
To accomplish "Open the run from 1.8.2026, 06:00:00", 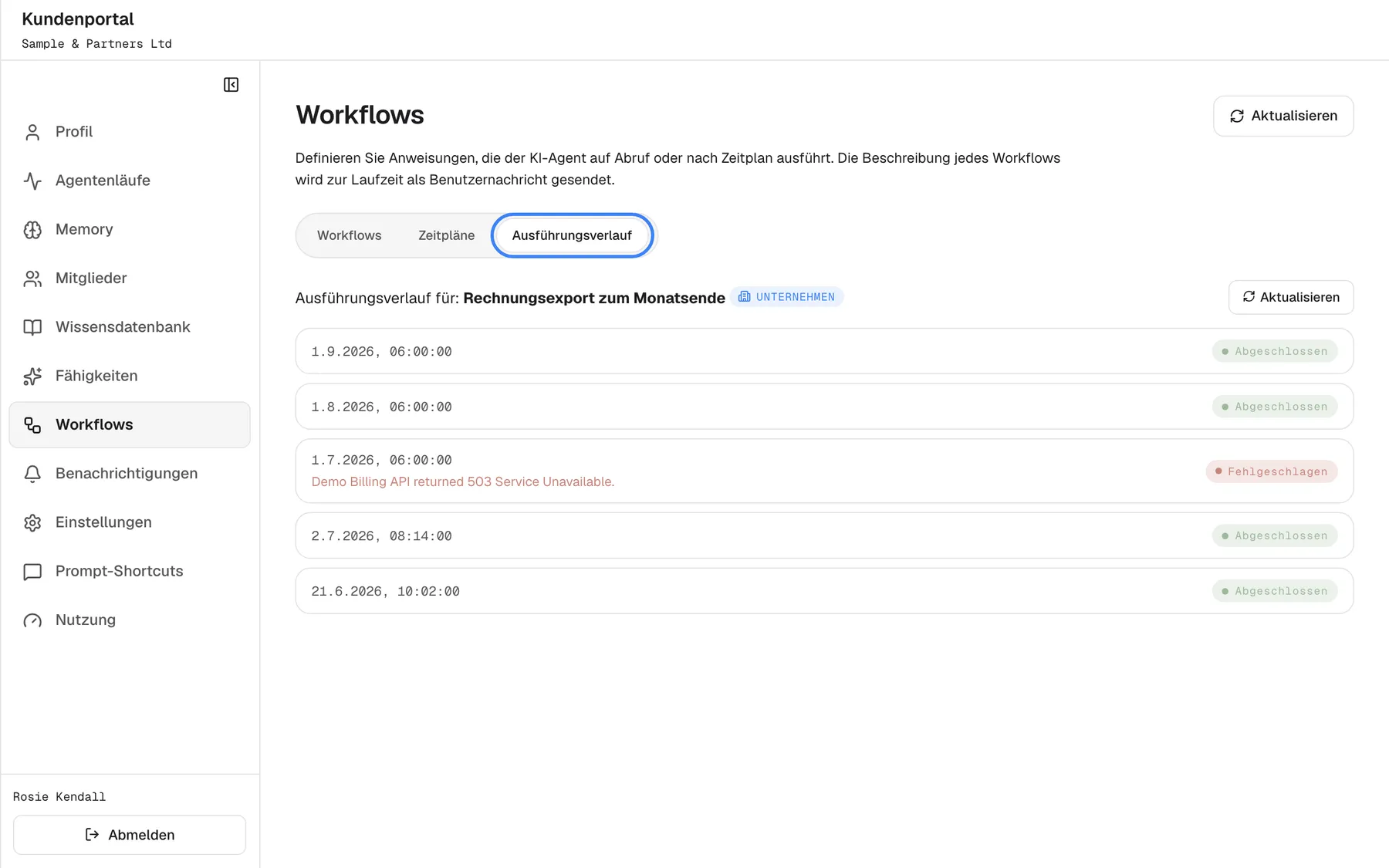I will 824,407.
